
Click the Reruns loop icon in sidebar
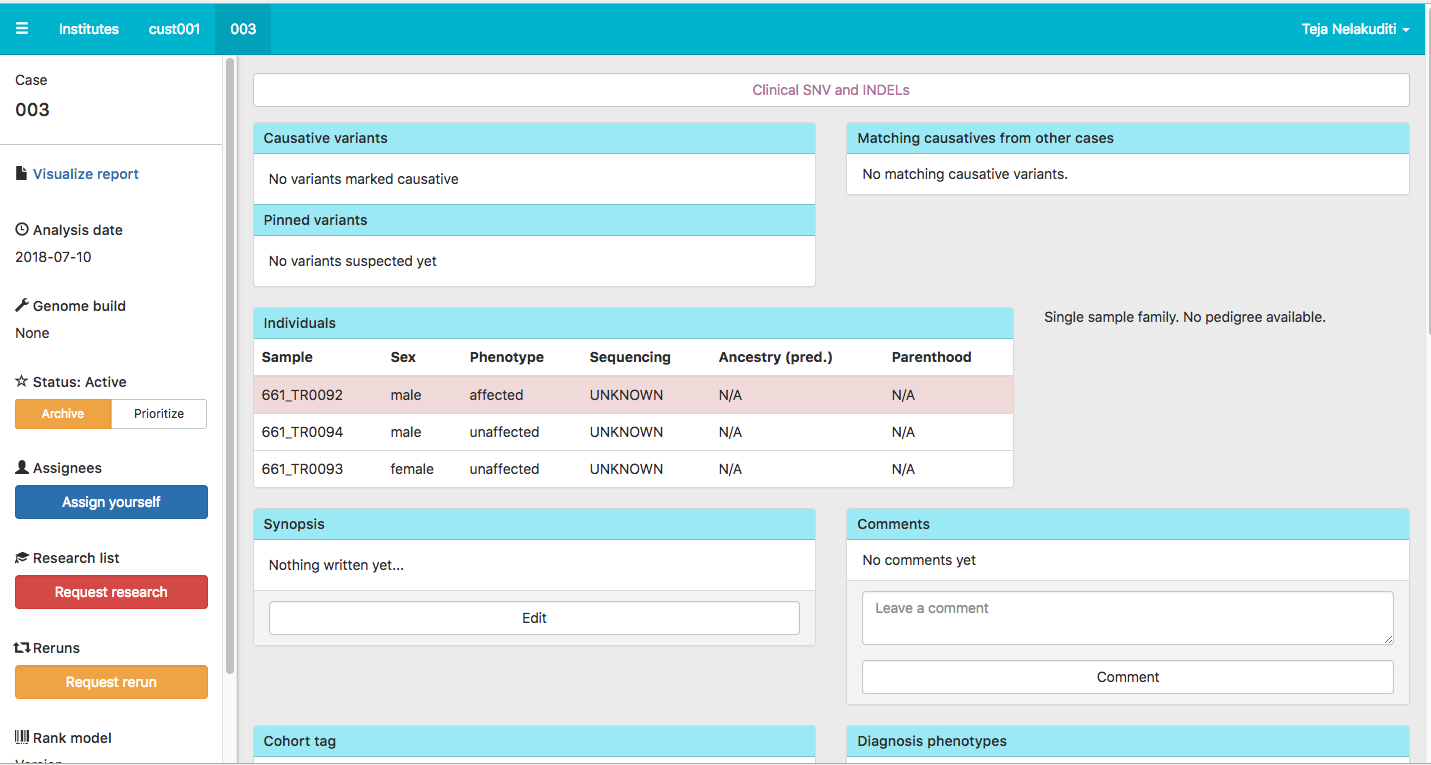[21, 647]
